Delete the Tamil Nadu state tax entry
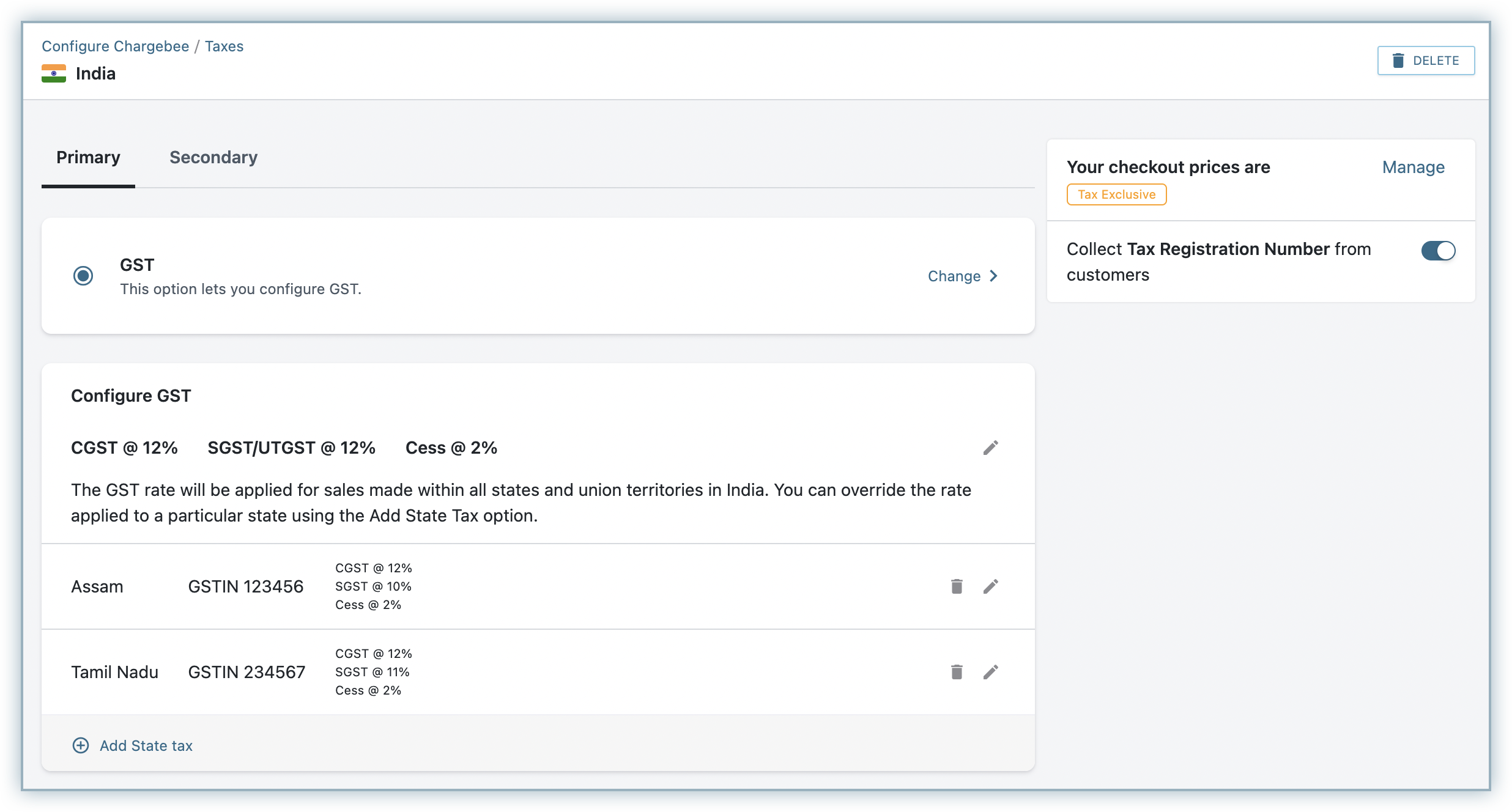This screenshot has height=812, width=1512. [957, 672]
